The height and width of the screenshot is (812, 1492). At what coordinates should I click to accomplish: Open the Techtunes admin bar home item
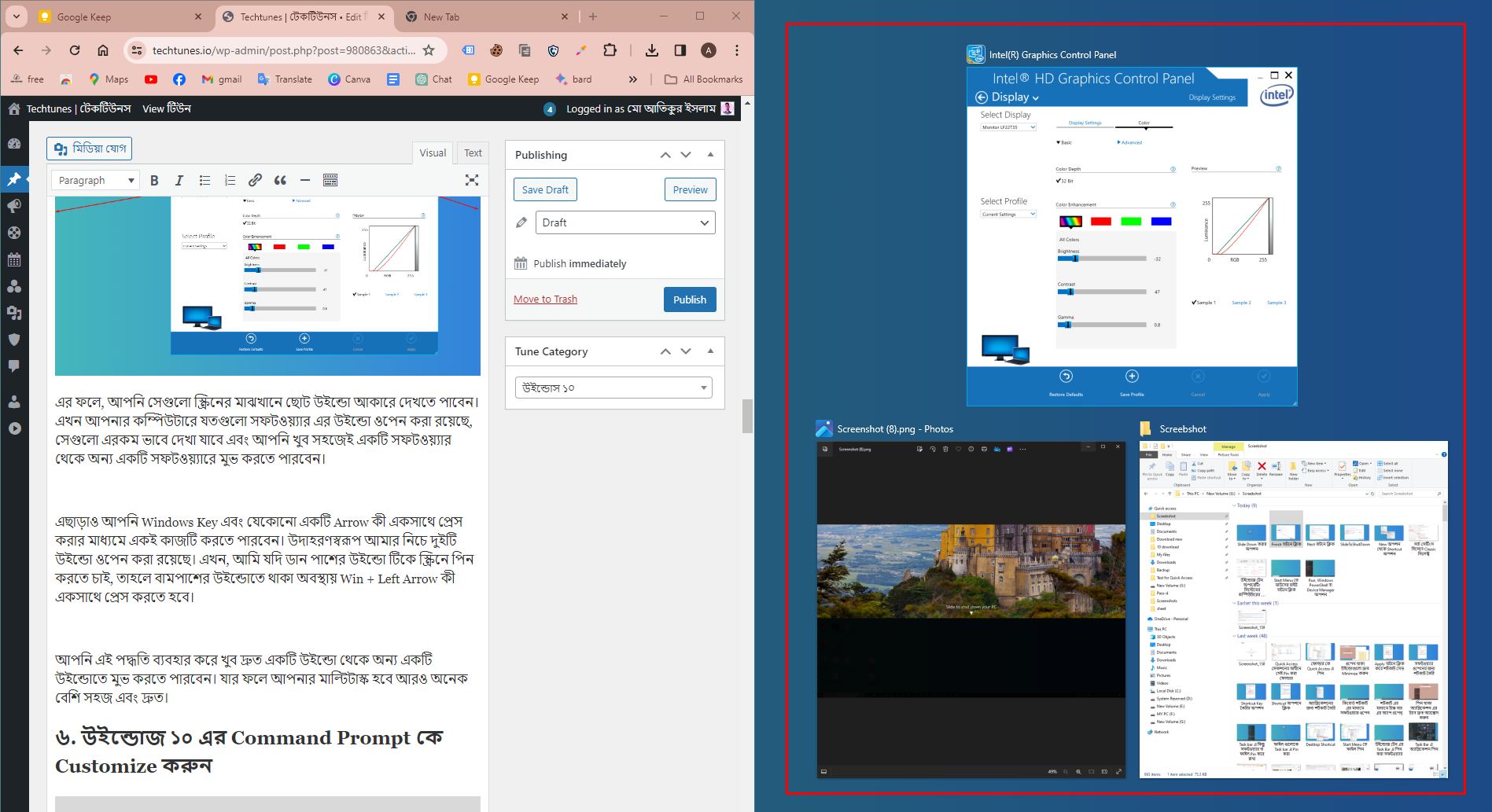pos(69,108)
